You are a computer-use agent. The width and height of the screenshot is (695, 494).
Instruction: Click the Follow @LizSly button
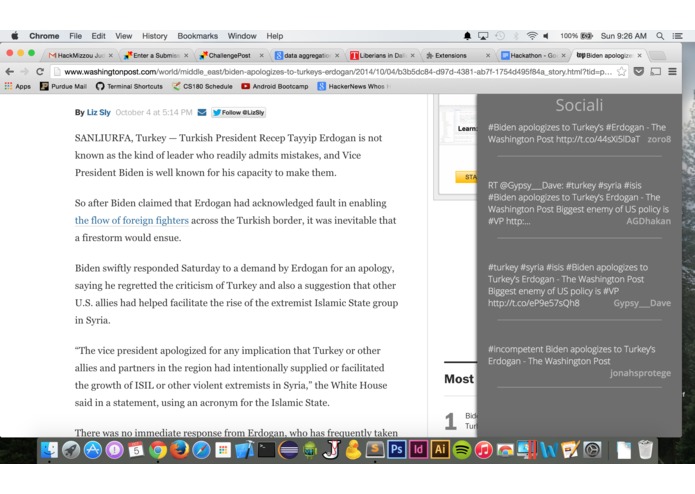pos(238,113)
